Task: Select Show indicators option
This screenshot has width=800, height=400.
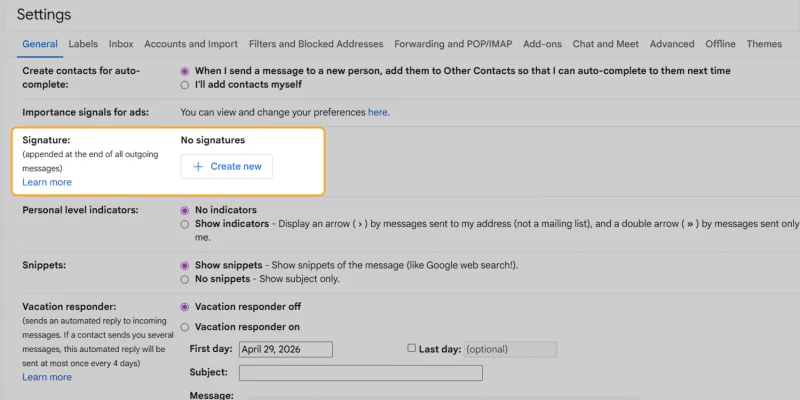Action: click(x=185, y=224)
